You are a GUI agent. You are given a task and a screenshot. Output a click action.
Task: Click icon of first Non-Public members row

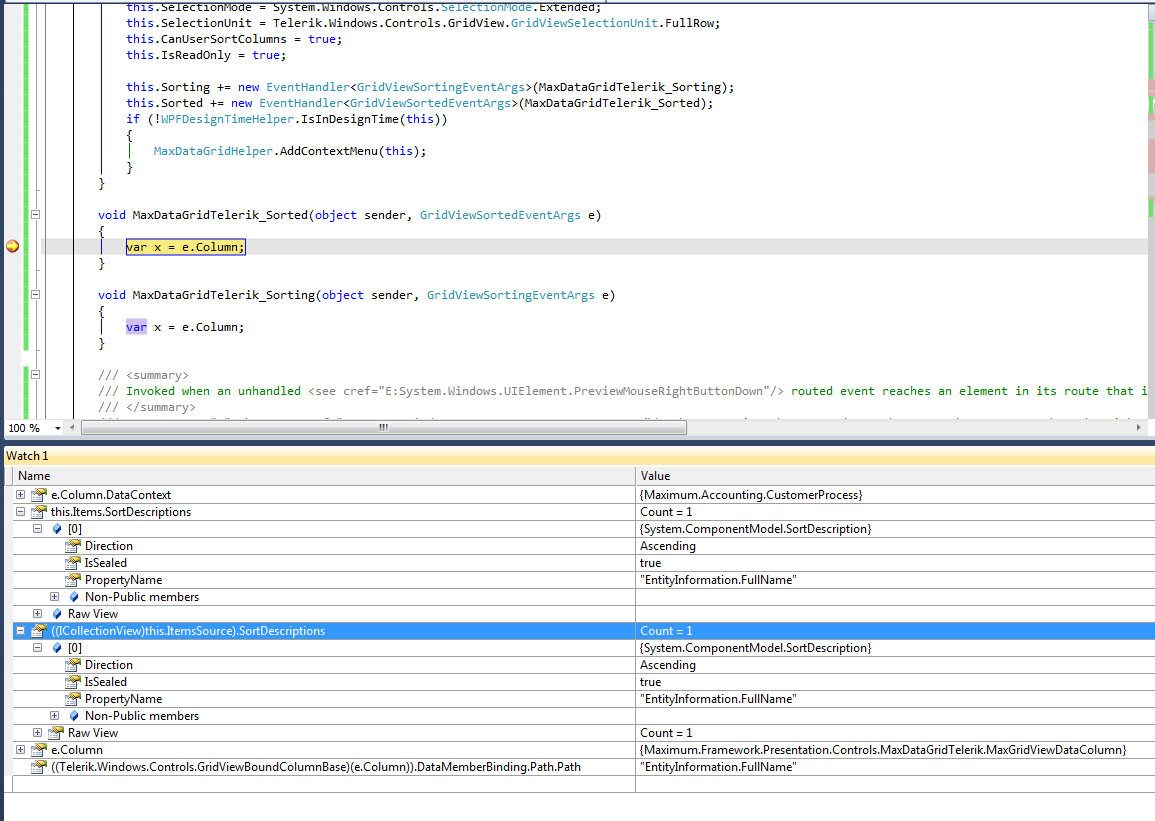(74, 597)
